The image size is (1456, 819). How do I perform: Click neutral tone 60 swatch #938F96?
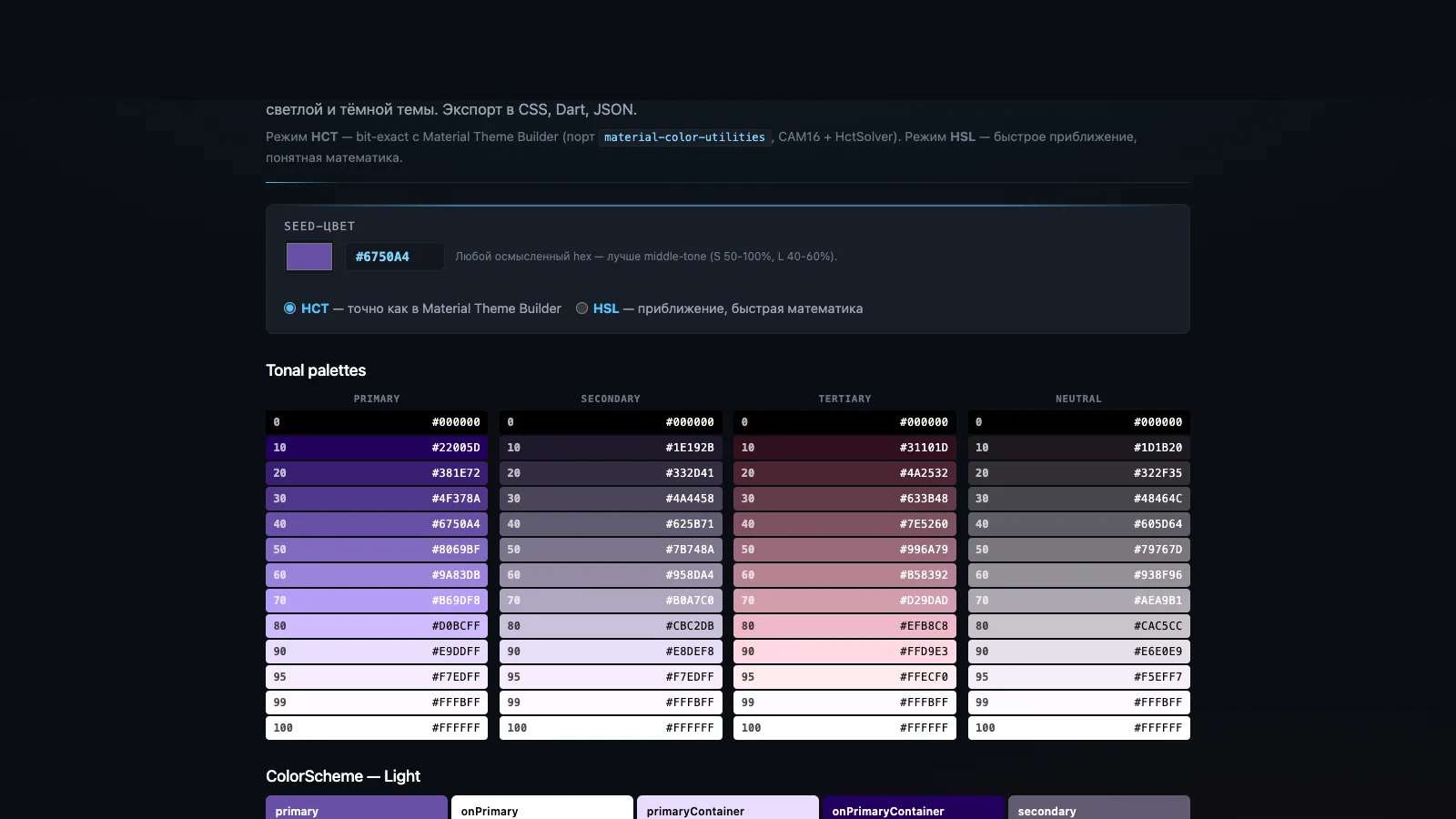pyautogui.click(x=1079, y=575)
